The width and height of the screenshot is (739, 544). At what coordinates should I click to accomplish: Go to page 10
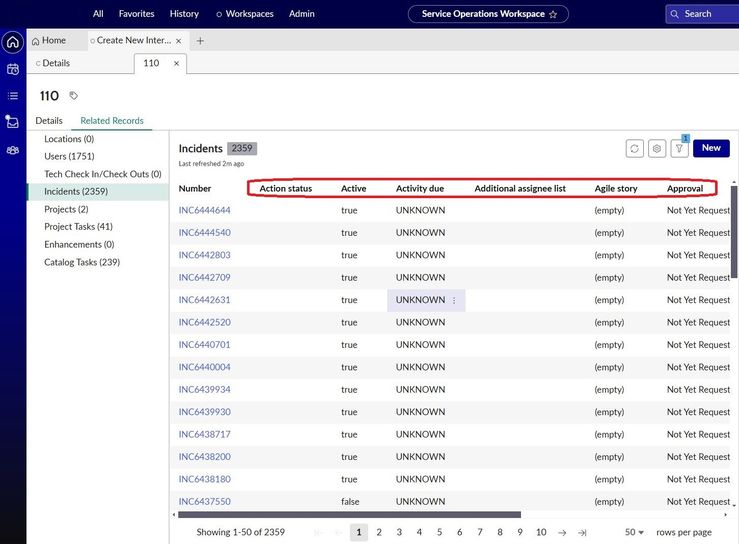pos(541,532)
